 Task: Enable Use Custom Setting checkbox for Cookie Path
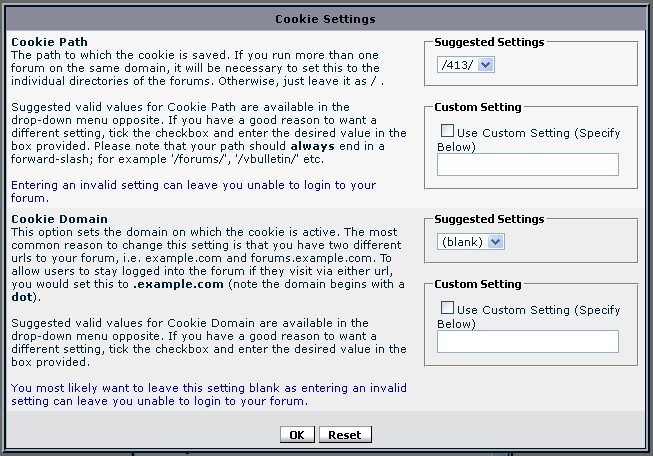[447, 132]
